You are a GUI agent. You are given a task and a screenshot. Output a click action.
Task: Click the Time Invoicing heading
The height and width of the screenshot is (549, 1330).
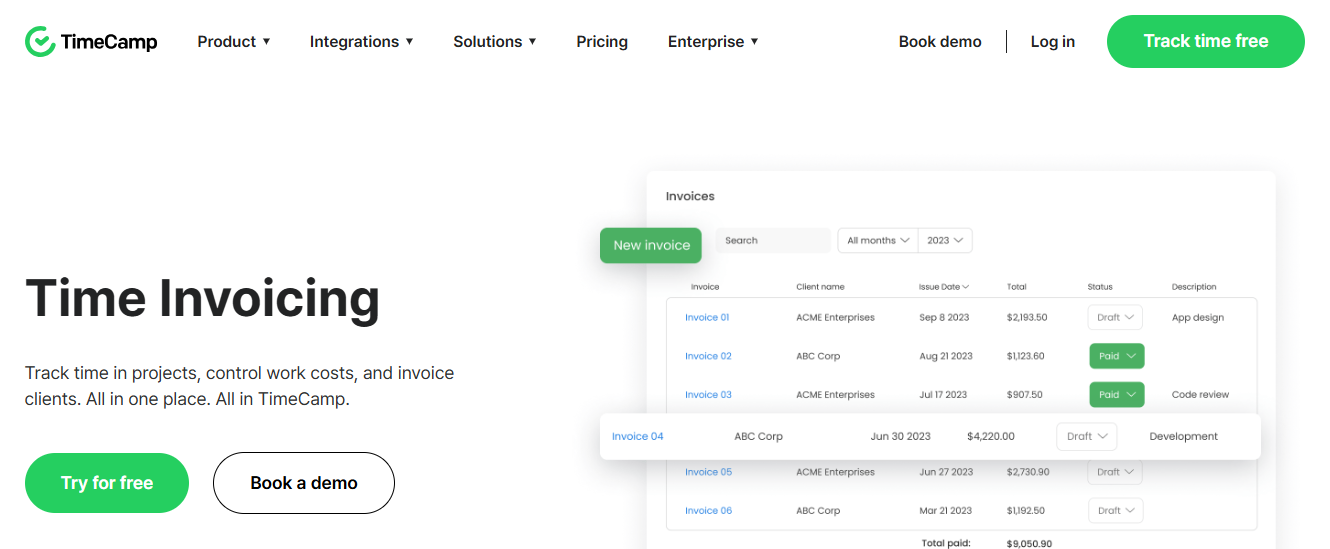click(203, 298)
